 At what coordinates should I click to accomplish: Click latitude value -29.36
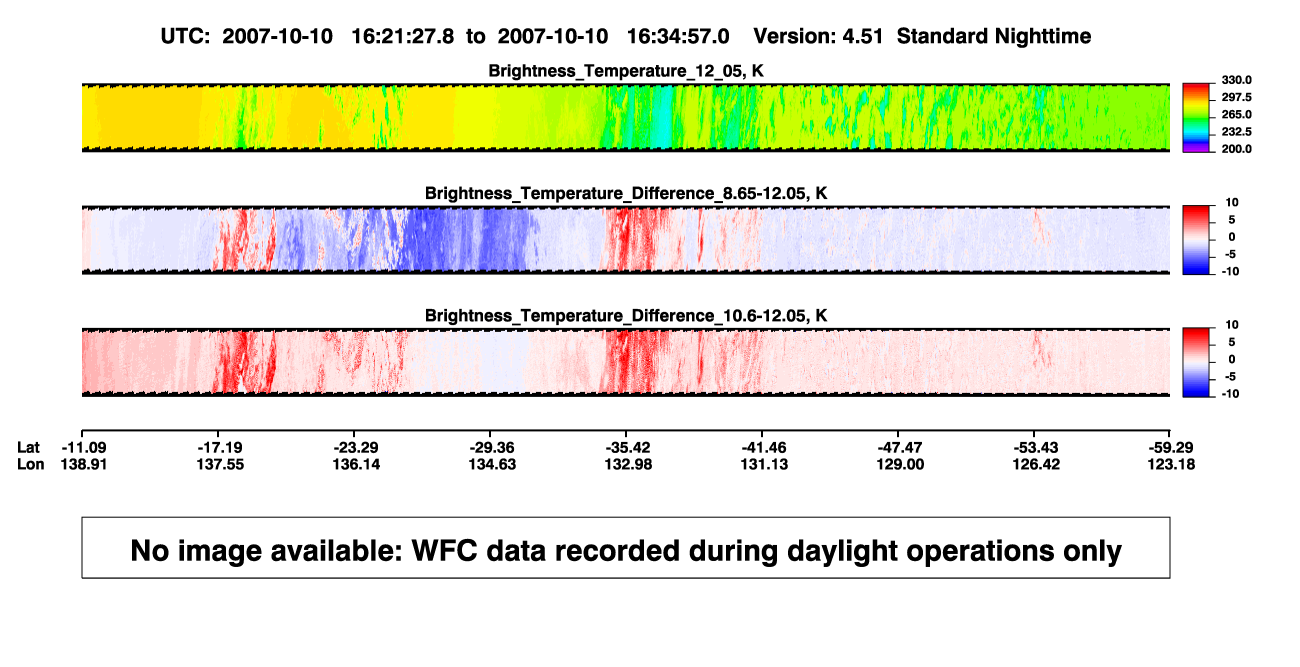(492, 447)
